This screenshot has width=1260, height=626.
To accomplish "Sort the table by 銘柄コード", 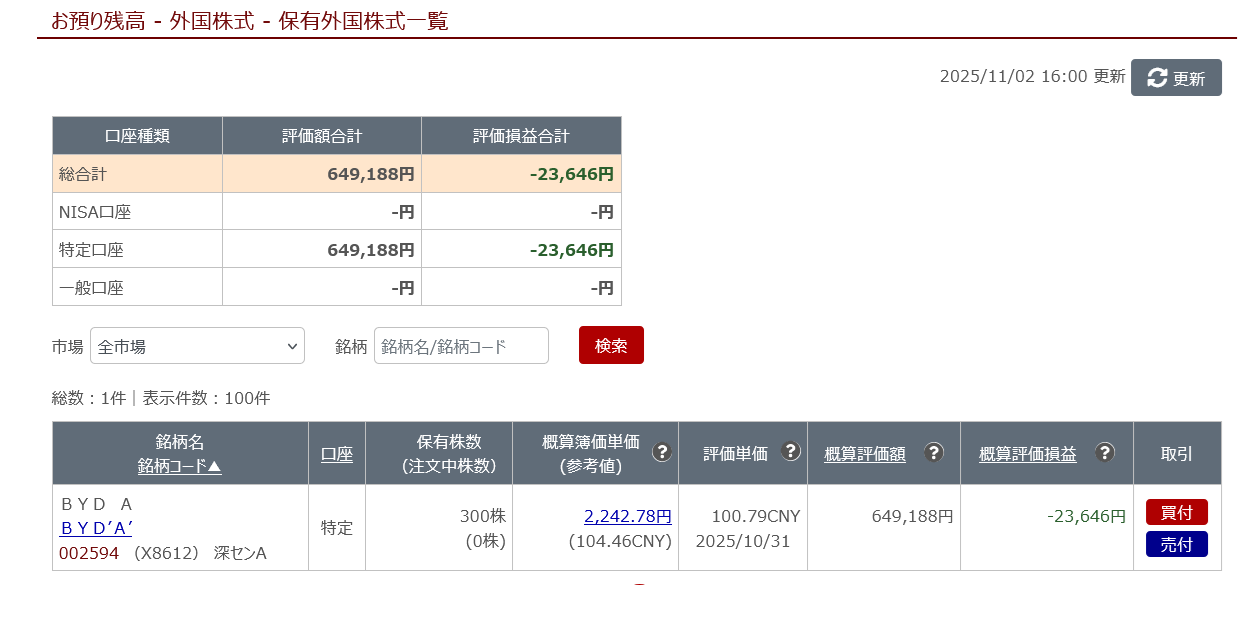I will (180, 466).
